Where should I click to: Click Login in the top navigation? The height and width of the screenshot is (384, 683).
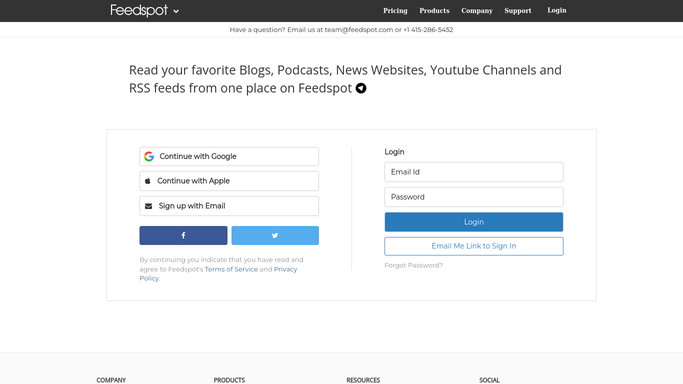[x=557, y=10]
